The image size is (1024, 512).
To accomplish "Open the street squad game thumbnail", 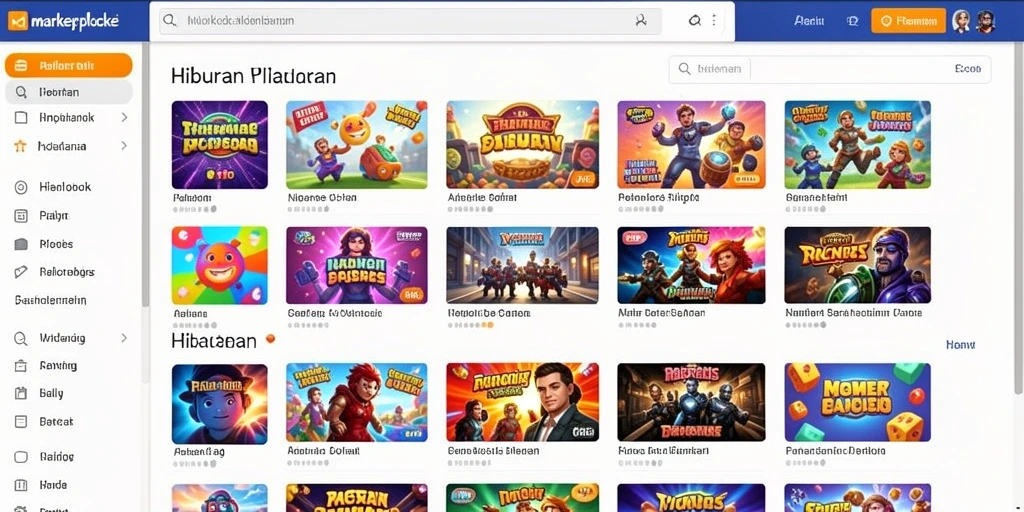I will [x=522, y=265].
